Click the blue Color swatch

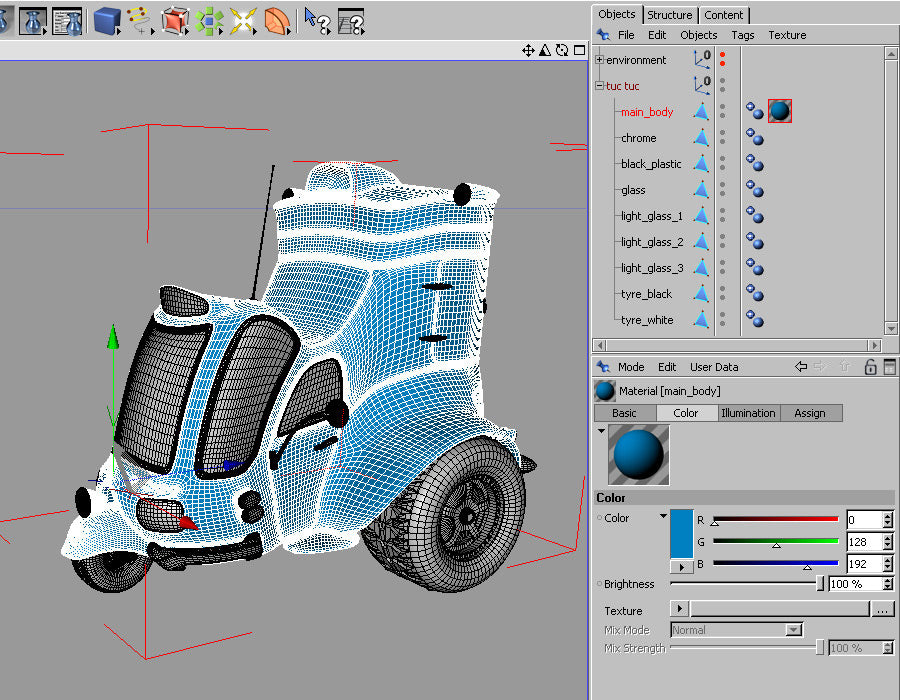[681, 532]
